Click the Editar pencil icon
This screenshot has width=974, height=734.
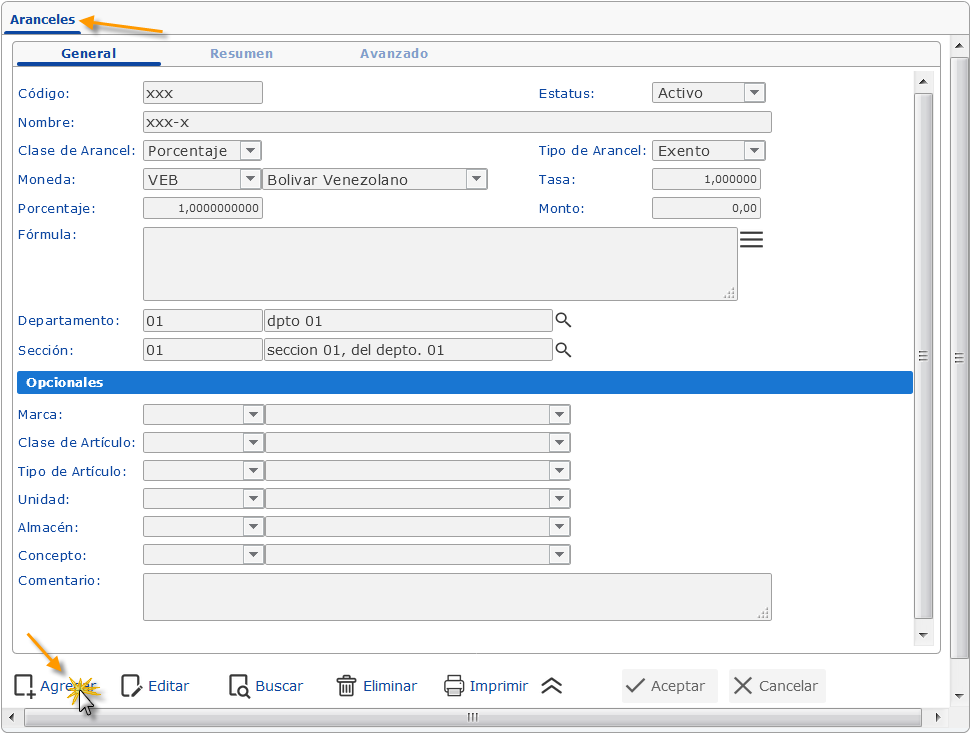click(131, 686)
